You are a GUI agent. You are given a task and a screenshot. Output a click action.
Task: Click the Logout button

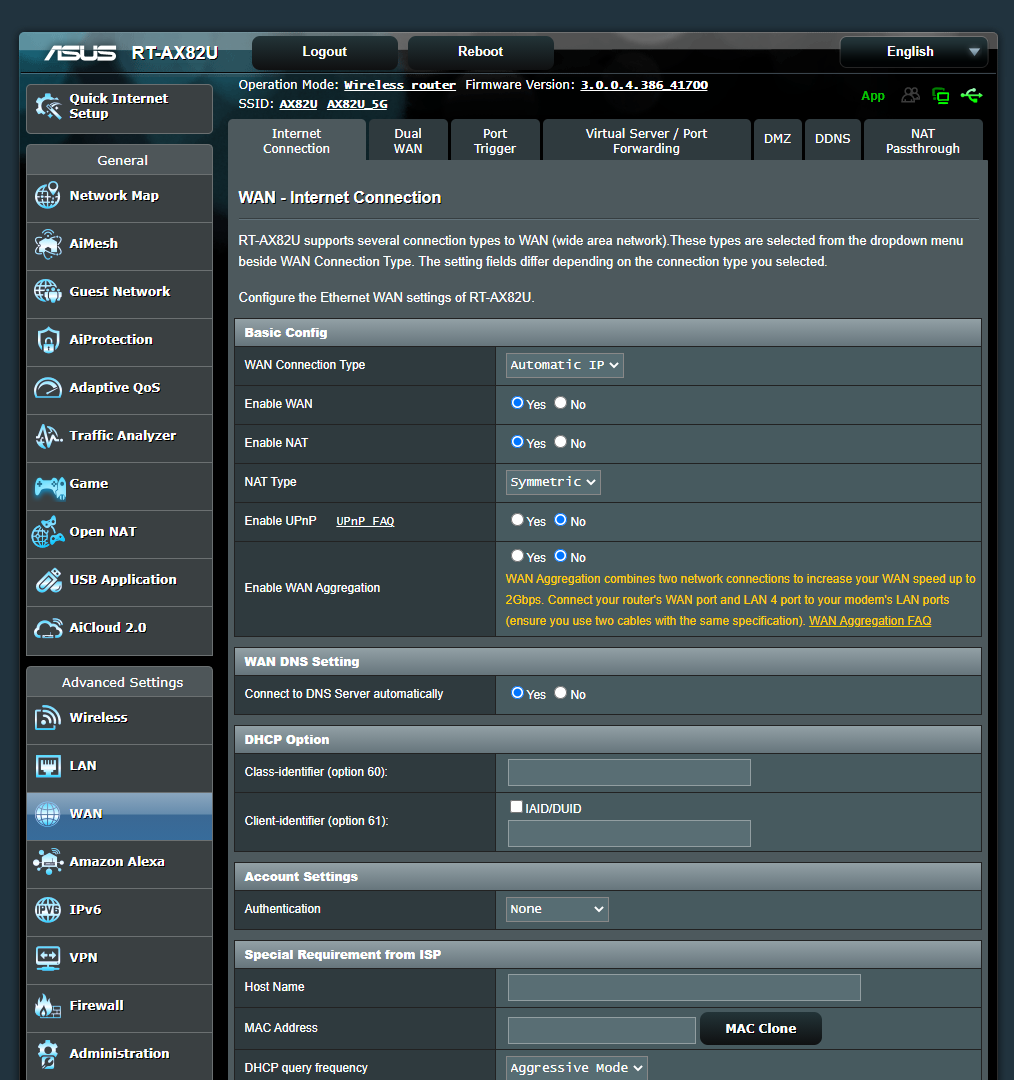click(324, 52)
